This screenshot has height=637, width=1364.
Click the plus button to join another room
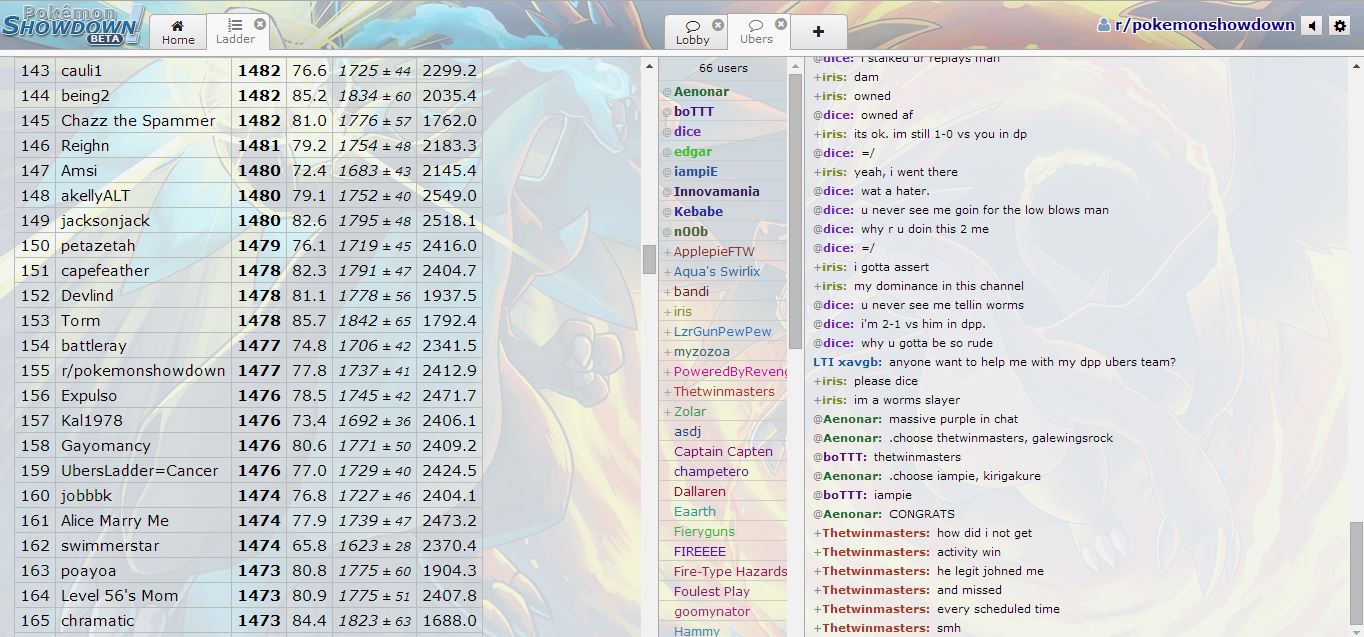[x=818, y=31]
